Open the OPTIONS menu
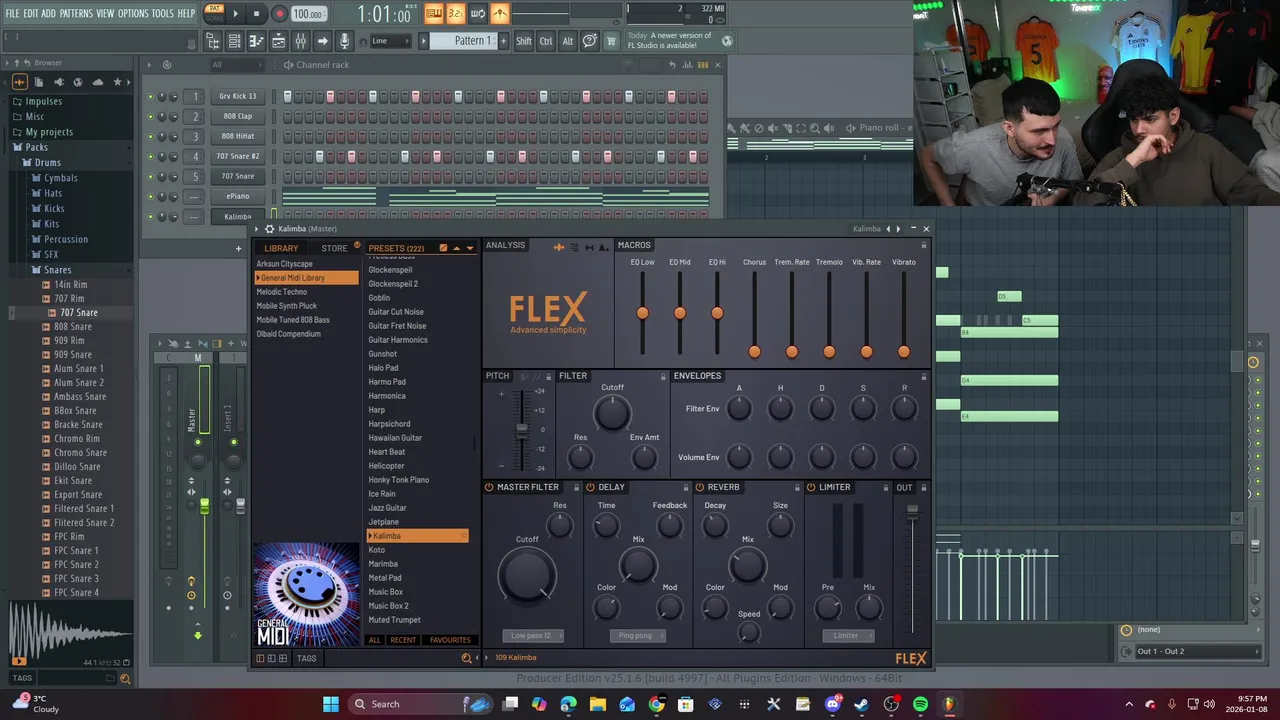Viewport: 1280px width, 720px height. click(133, 13)
